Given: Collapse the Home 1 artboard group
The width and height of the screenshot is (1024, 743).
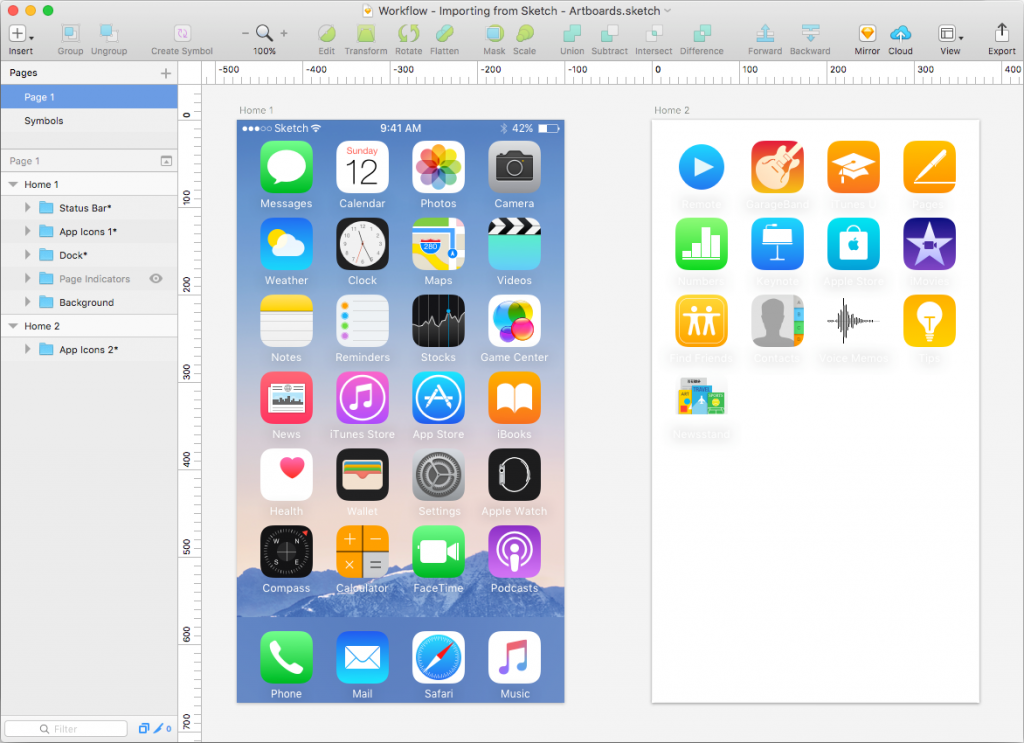Looking at the screenshot, I should pyautogui.click(x=13, y=185).
